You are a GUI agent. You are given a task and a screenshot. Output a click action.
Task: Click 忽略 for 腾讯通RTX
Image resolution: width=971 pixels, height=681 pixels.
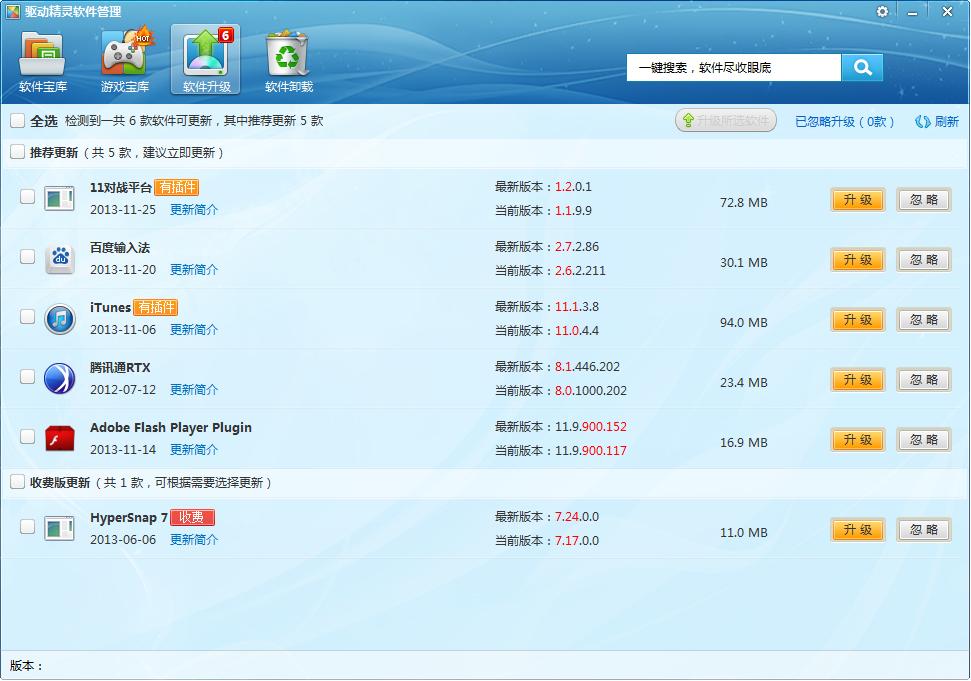(x=923, y=379)
